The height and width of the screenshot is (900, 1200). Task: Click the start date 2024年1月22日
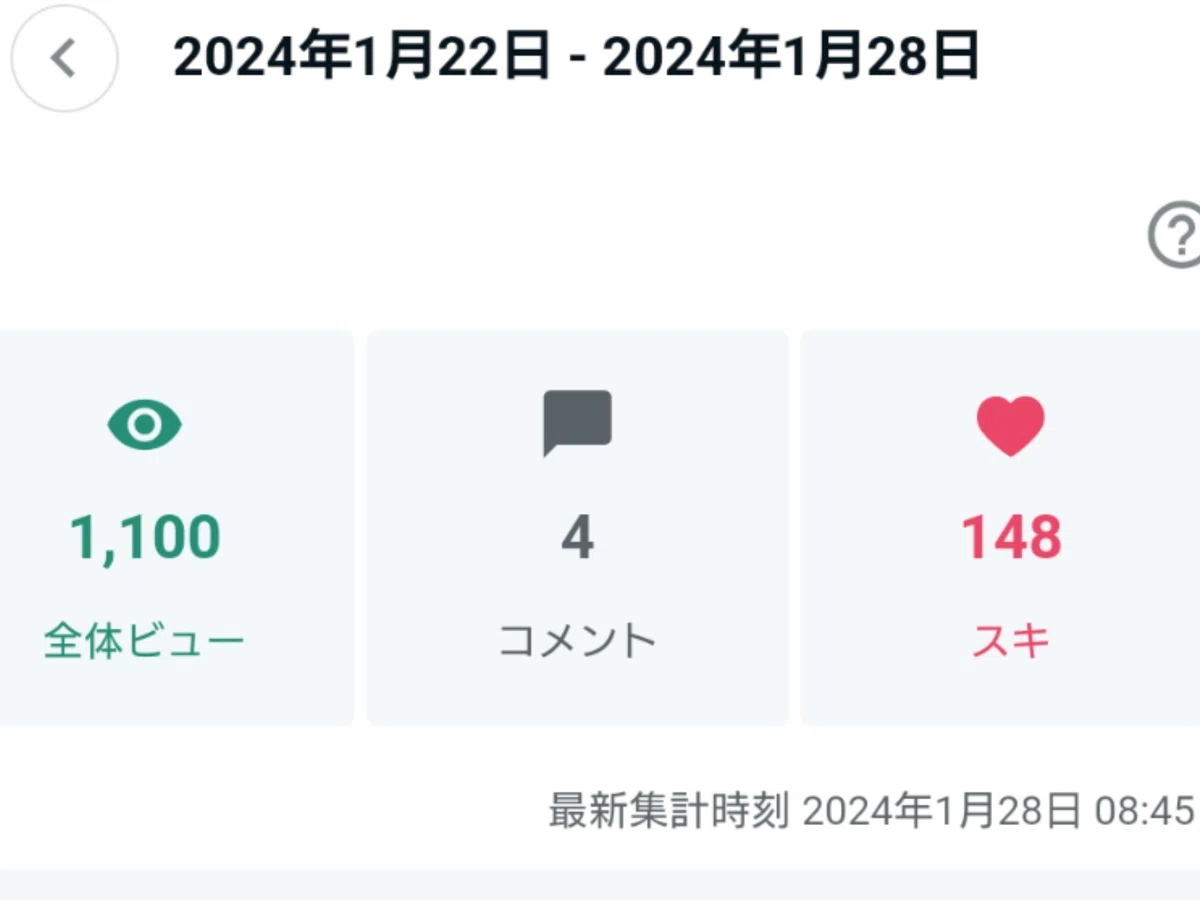click(362, 59)
